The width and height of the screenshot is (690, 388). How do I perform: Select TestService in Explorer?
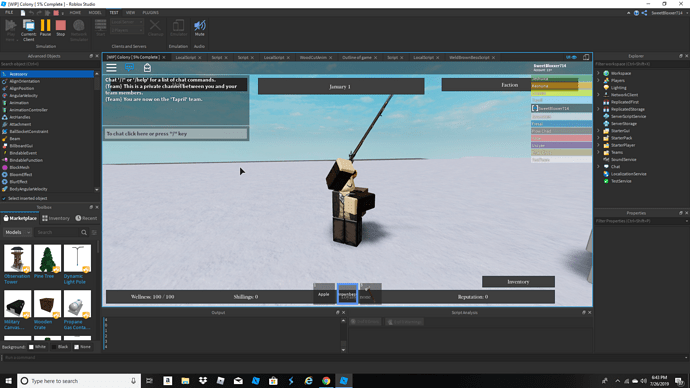[x=621, y=181]
